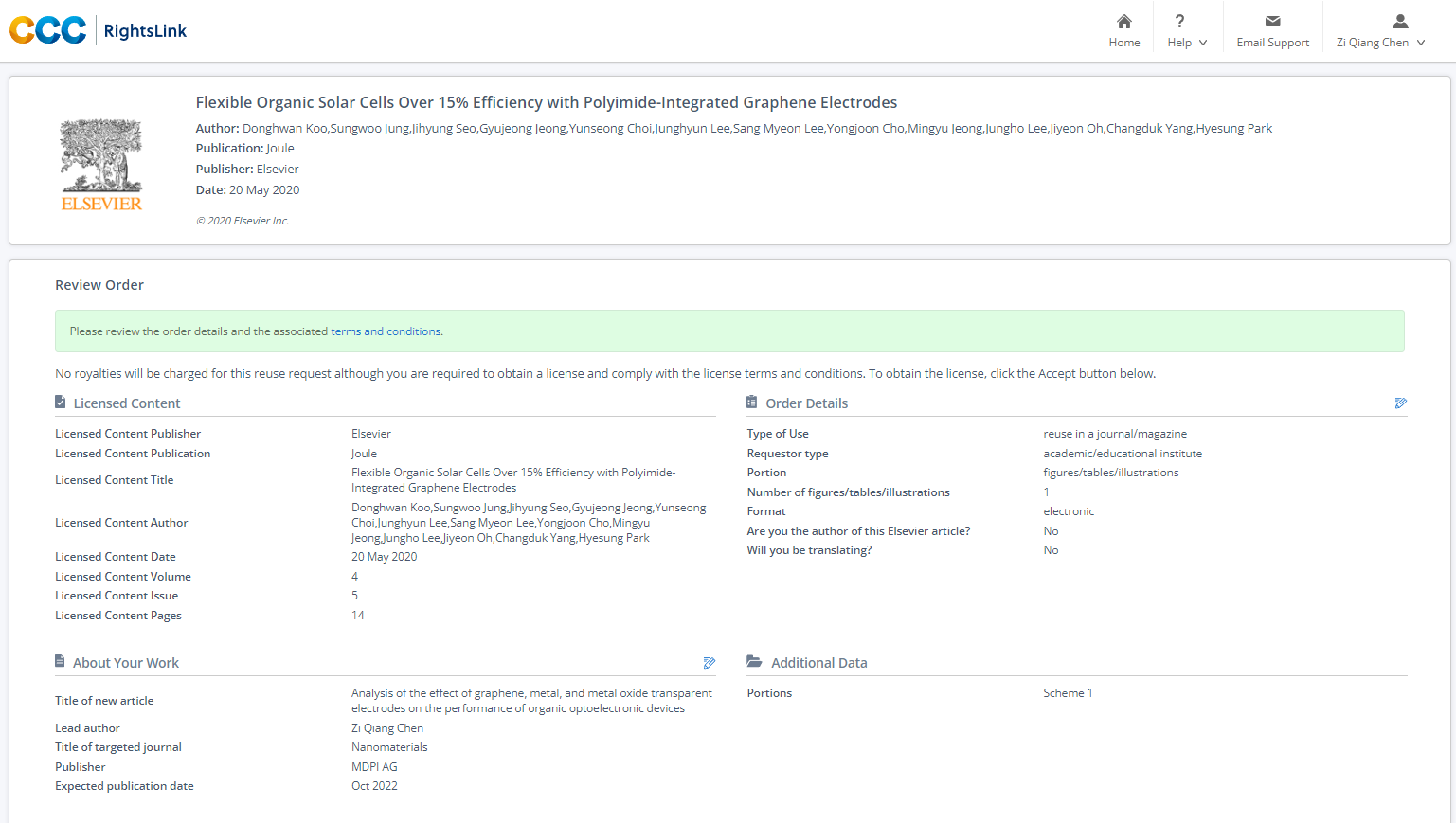Click the RightsLink brand text
The height and width of the screenshot is (823, 1456).
click(145, 31)
